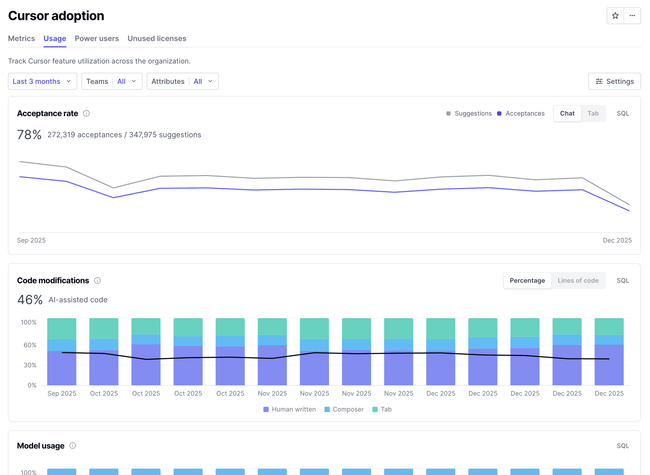Open SQL for Acceptance rate chart
The height and width of the screenshot is (475, 650).
click(623, 114)
